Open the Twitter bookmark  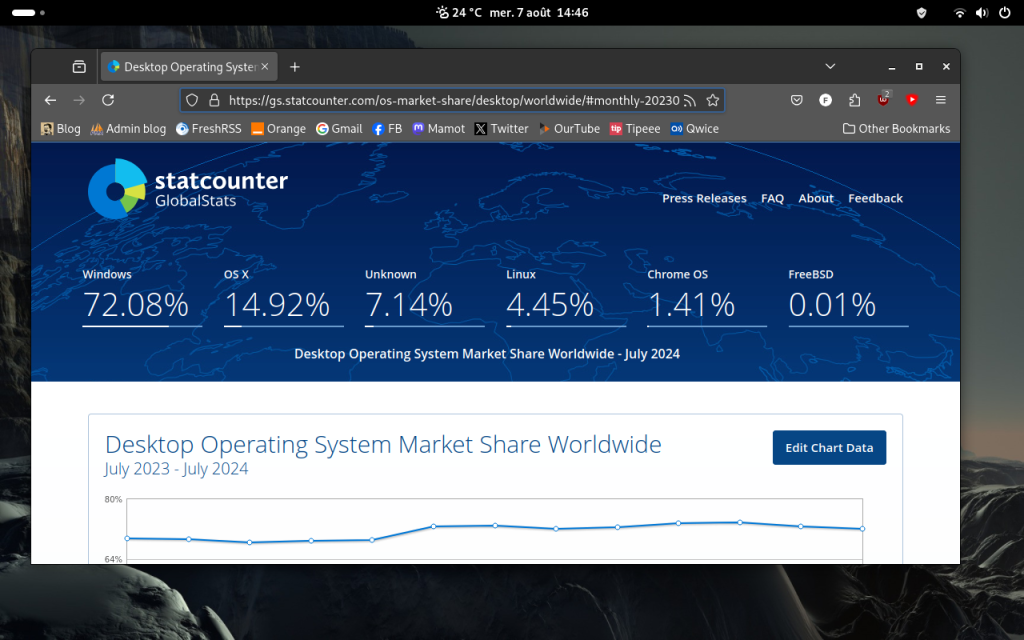[x=502, y=129]
